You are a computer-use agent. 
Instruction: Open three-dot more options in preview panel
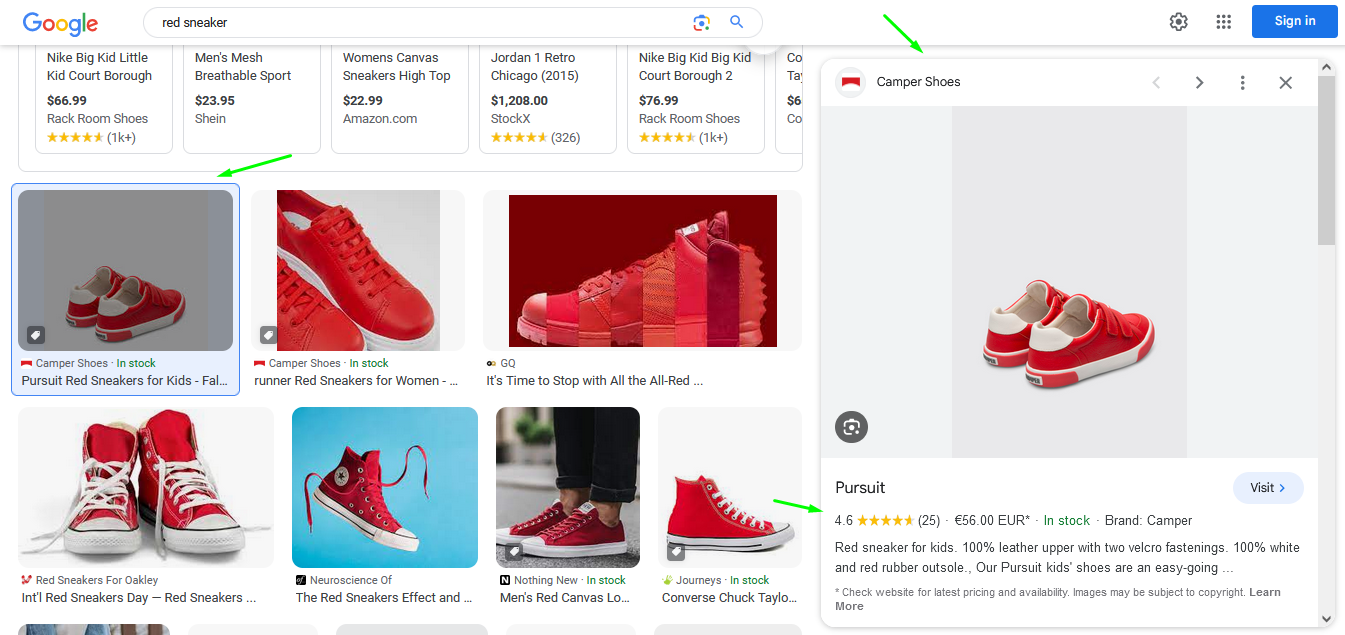pos(1243,83)
